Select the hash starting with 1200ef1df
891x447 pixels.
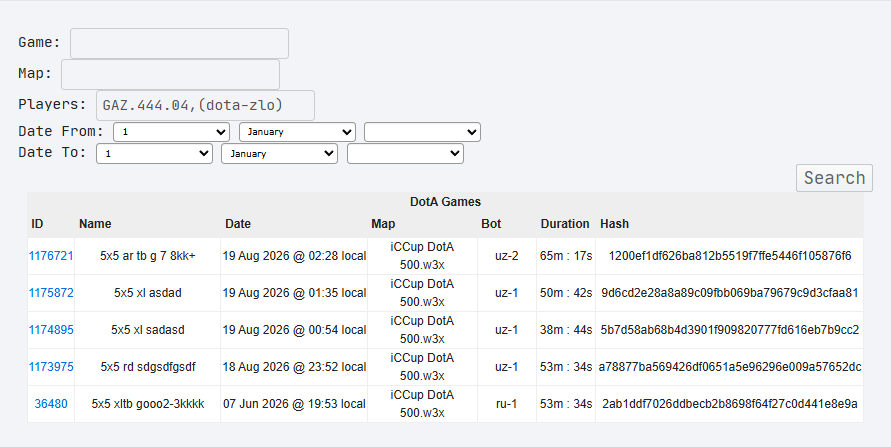(730, 256)
